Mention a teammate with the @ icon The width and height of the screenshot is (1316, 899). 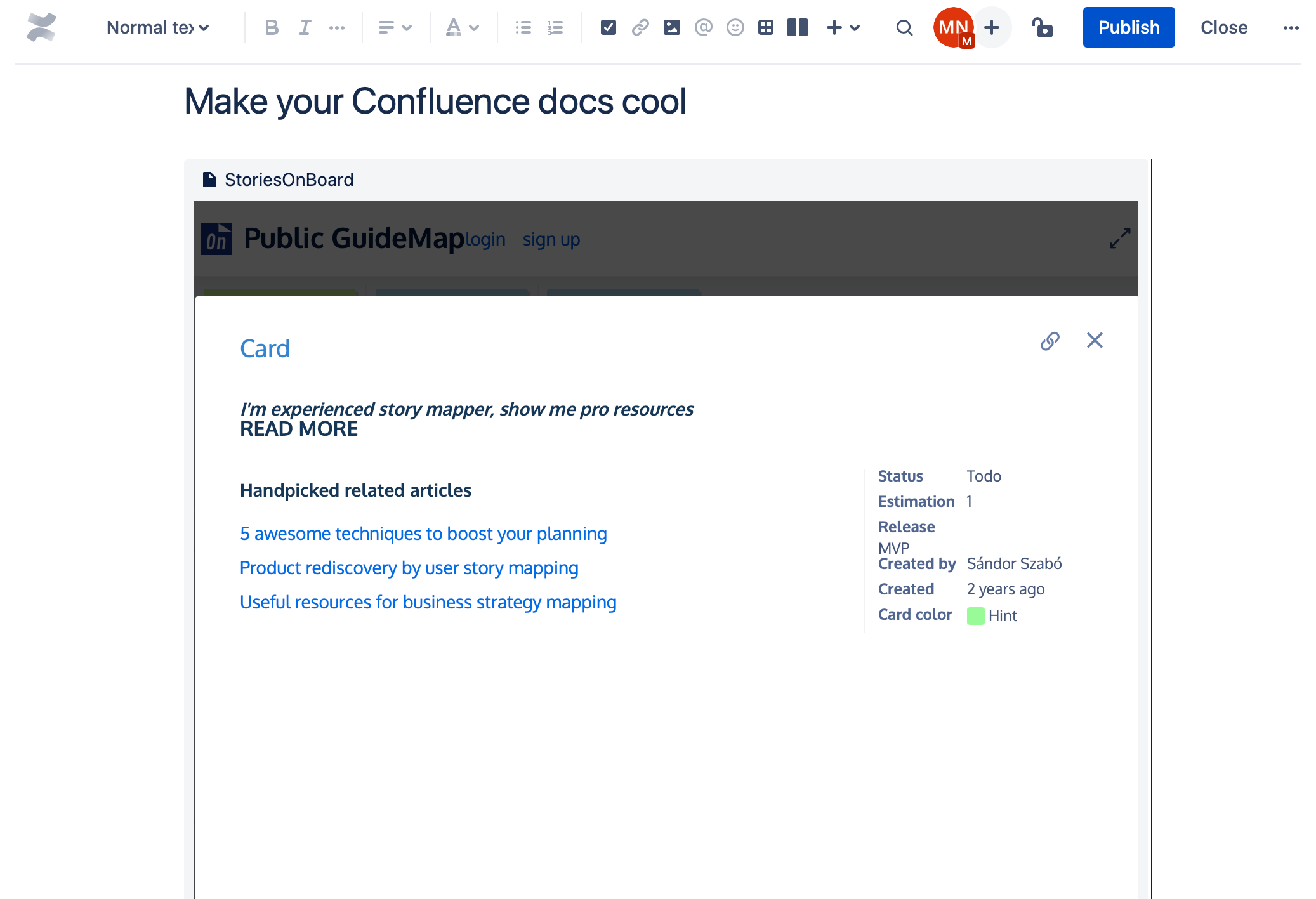pyautogui.click(x=703, y=27)
